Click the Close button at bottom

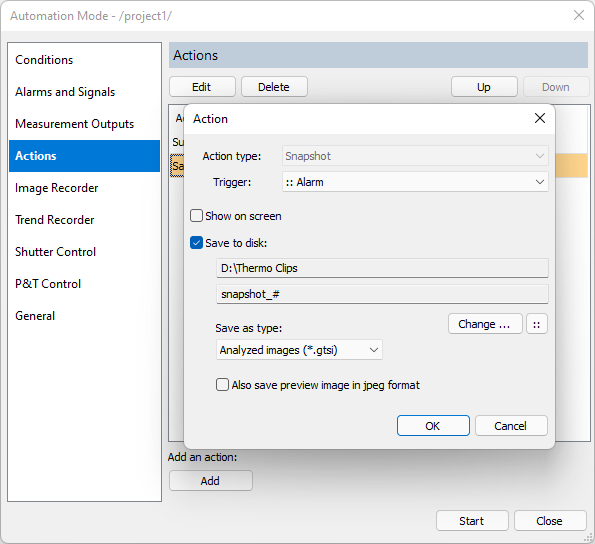550,521
